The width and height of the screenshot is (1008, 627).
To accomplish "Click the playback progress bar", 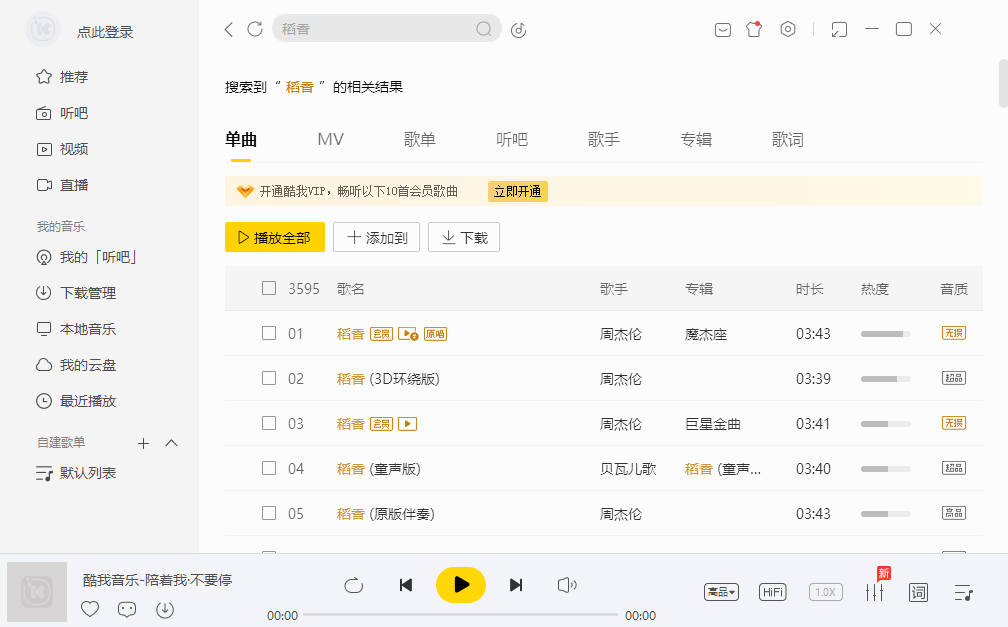I will pyautogui.click(x=460, y=615).
